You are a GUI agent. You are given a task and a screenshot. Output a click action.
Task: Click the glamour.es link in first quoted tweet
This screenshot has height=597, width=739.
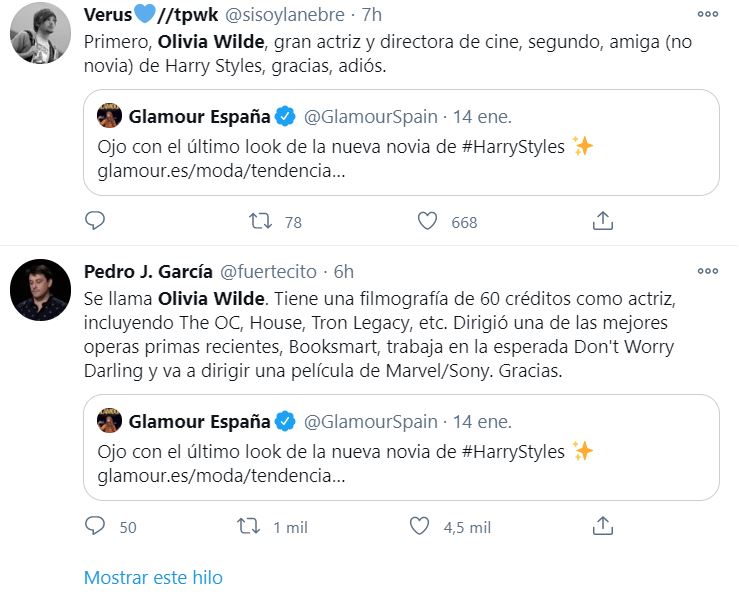click(222, 171)
